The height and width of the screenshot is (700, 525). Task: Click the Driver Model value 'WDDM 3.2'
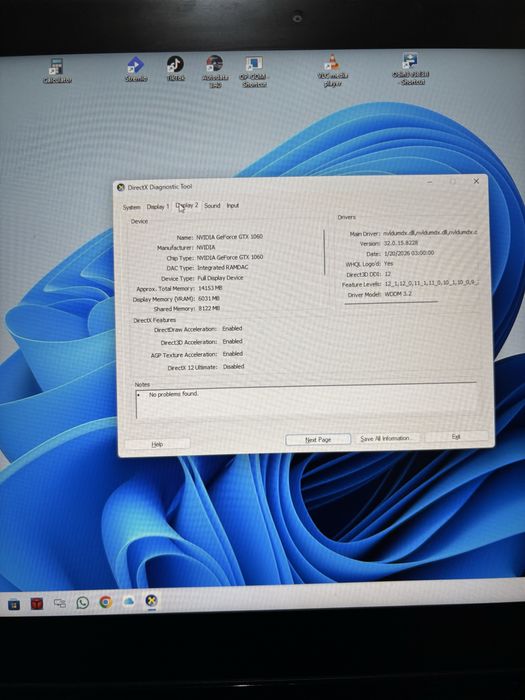pyautogui.click(x=398, y=294)
